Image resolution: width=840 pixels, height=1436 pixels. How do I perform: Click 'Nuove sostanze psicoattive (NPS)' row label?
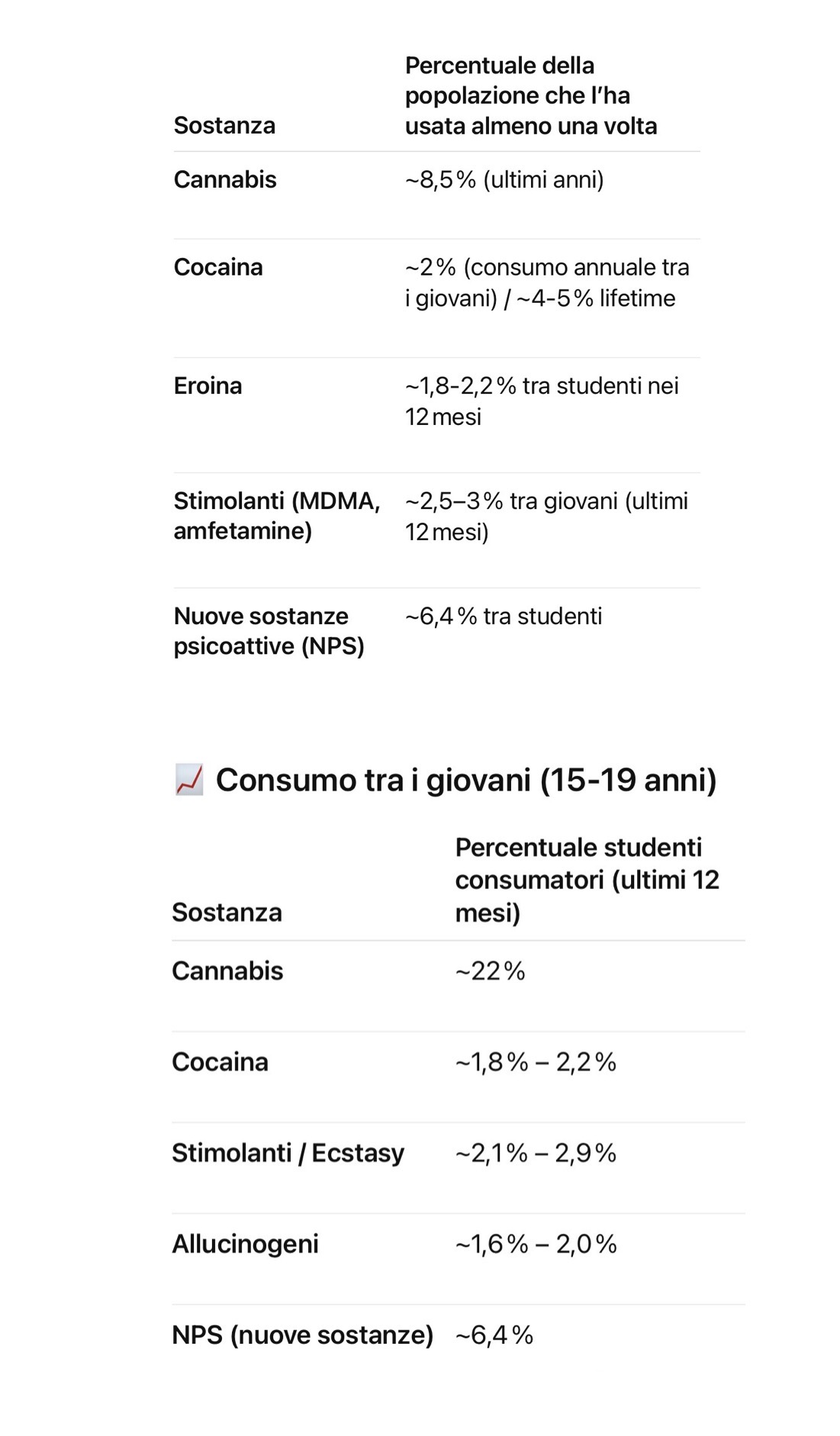coord(269,631)
